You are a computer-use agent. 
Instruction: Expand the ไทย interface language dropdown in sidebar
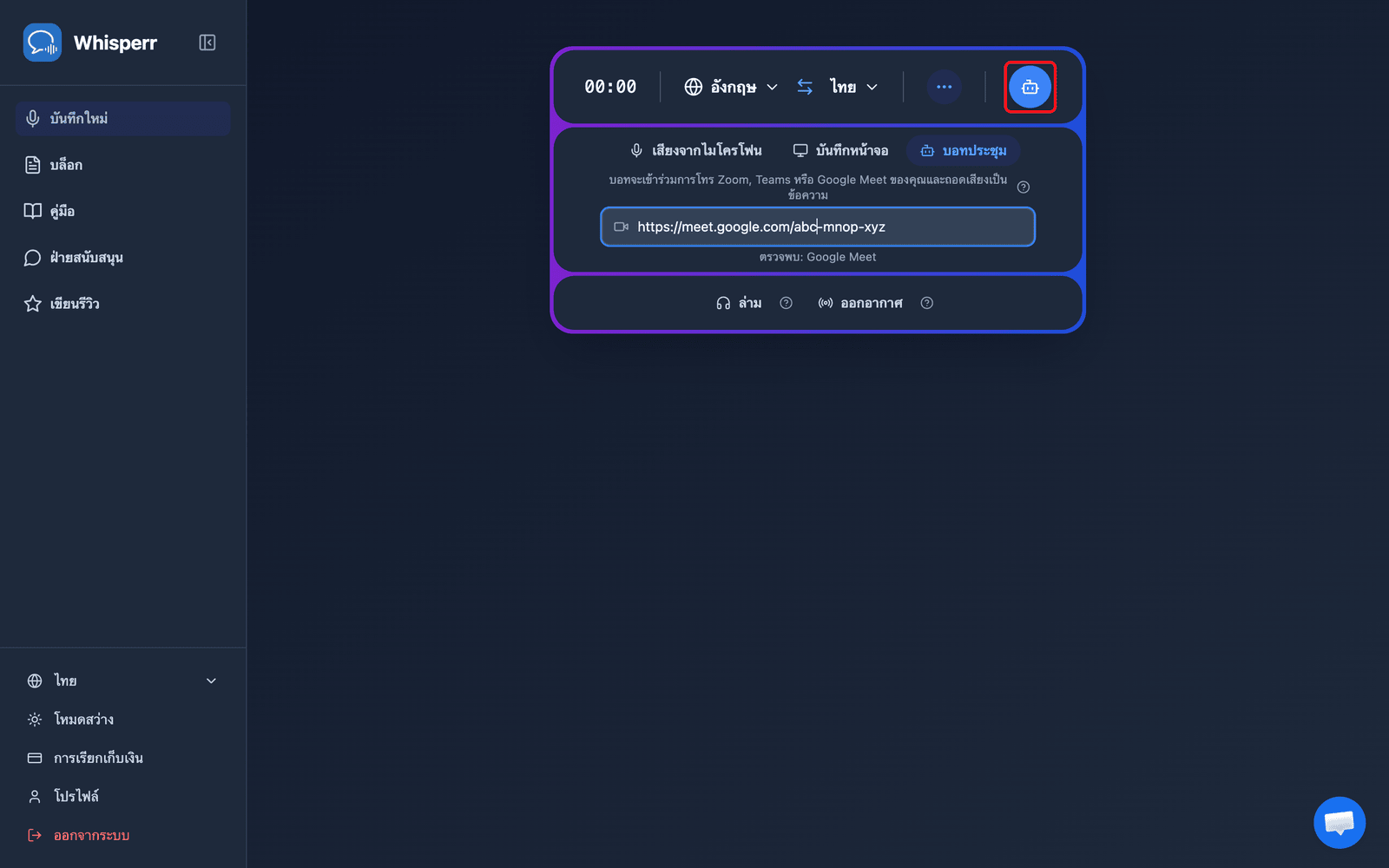(122, 681)
